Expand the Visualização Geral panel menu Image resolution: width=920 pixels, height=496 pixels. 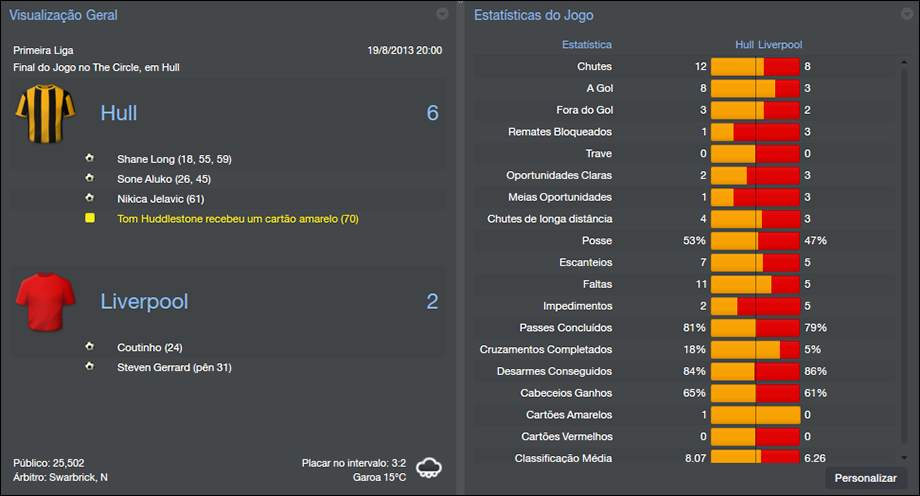[443, 14]
